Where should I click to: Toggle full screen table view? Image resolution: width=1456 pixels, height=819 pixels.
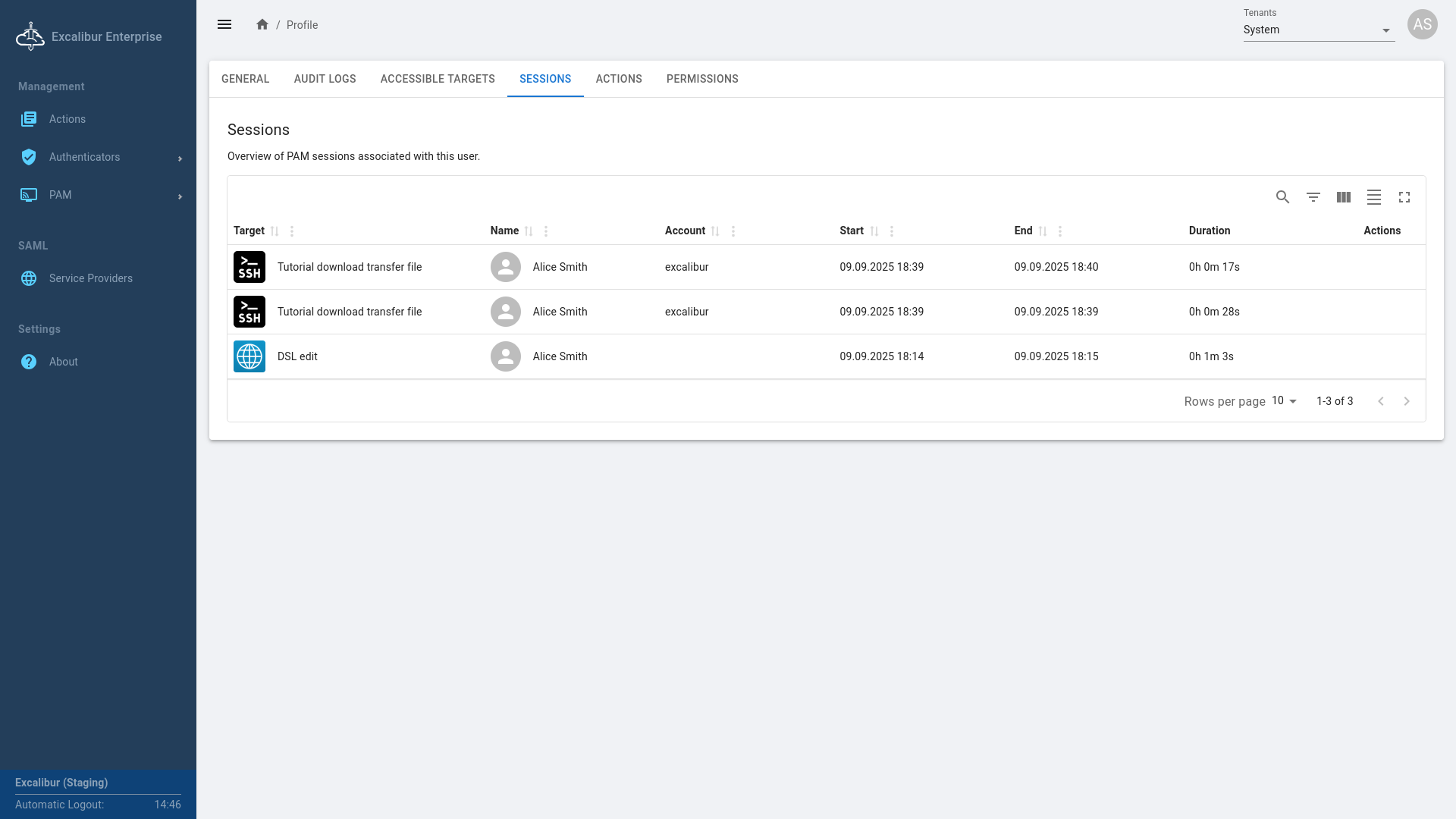(1404, 197)
